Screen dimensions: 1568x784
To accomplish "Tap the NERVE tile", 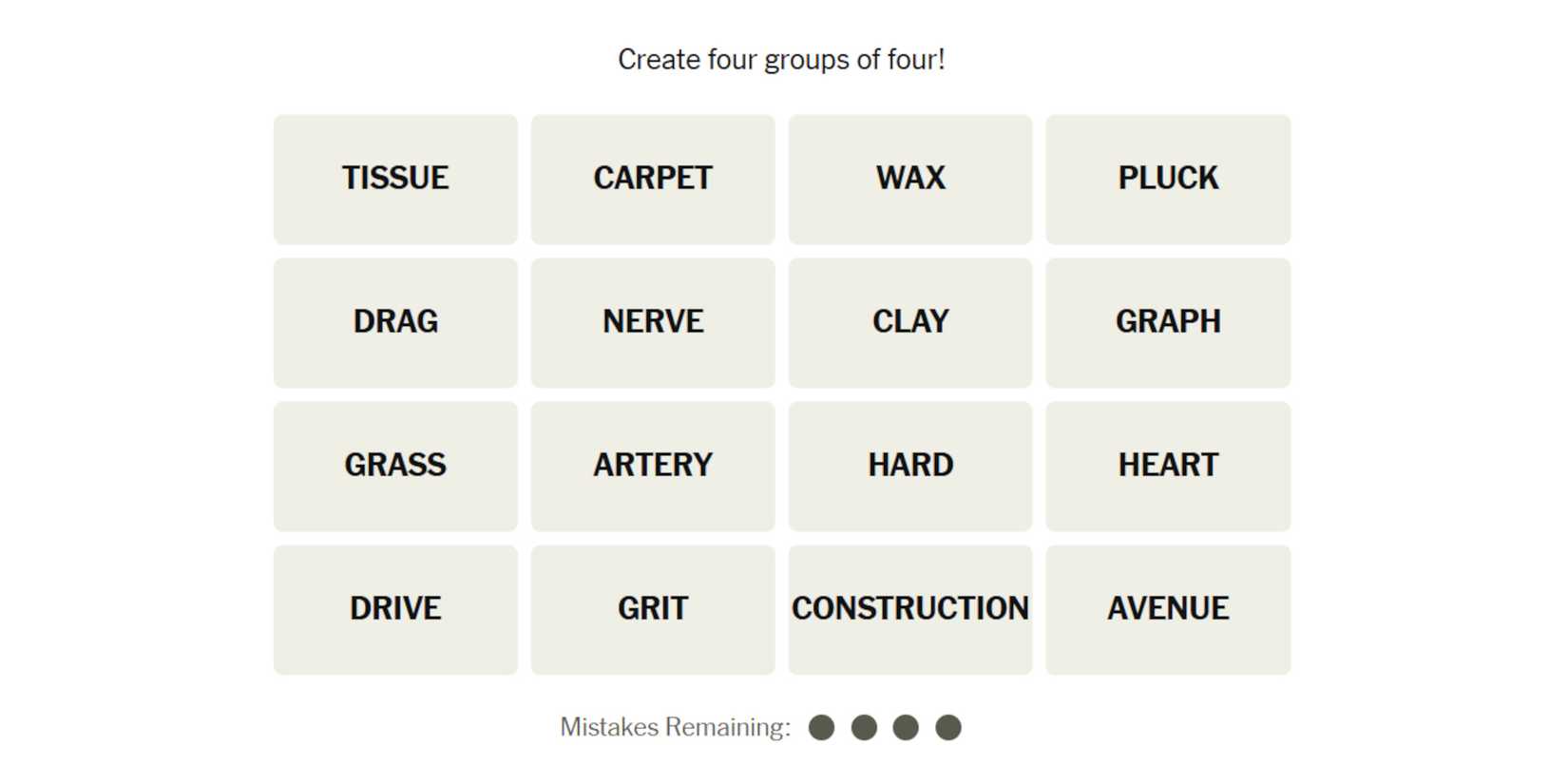I will coord(653,322).
